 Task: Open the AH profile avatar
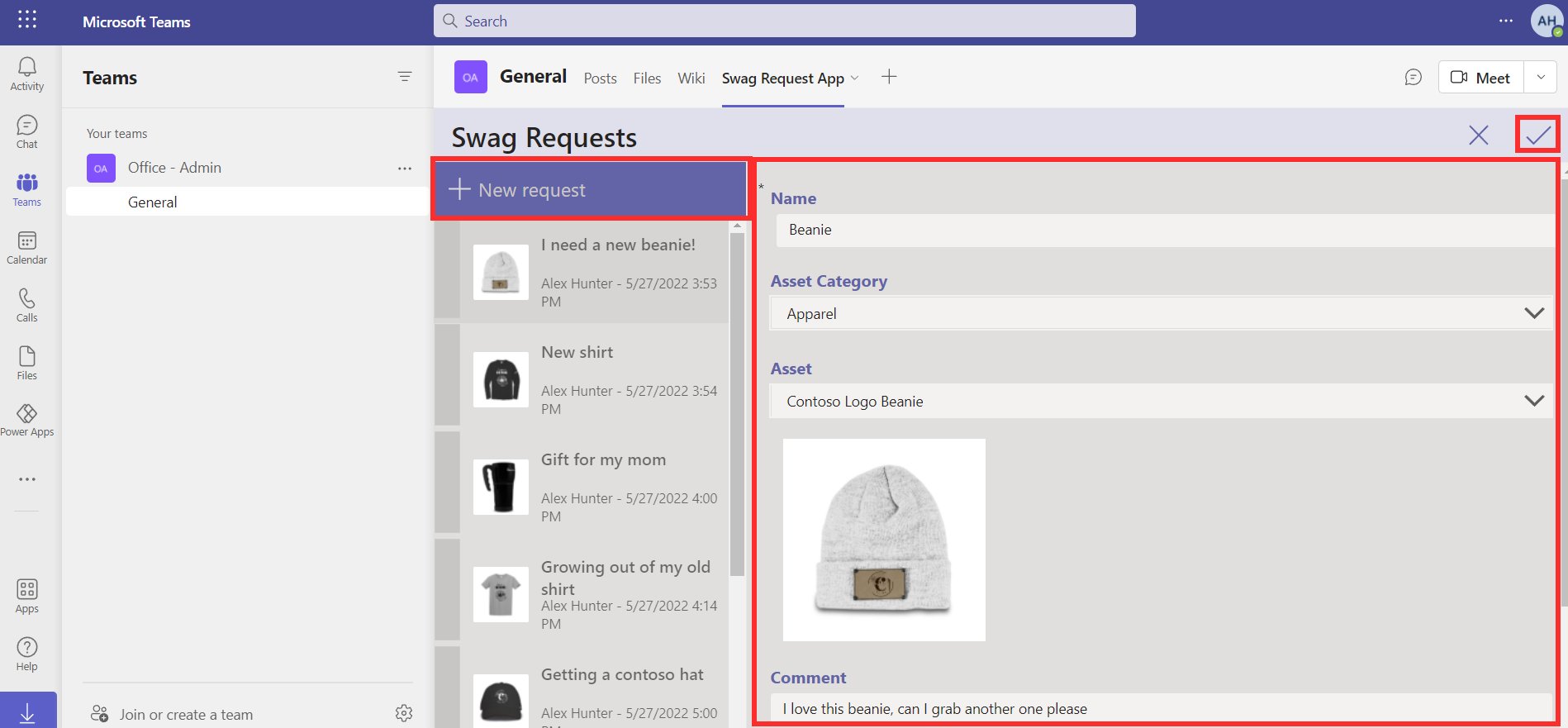click(1547, 21)
